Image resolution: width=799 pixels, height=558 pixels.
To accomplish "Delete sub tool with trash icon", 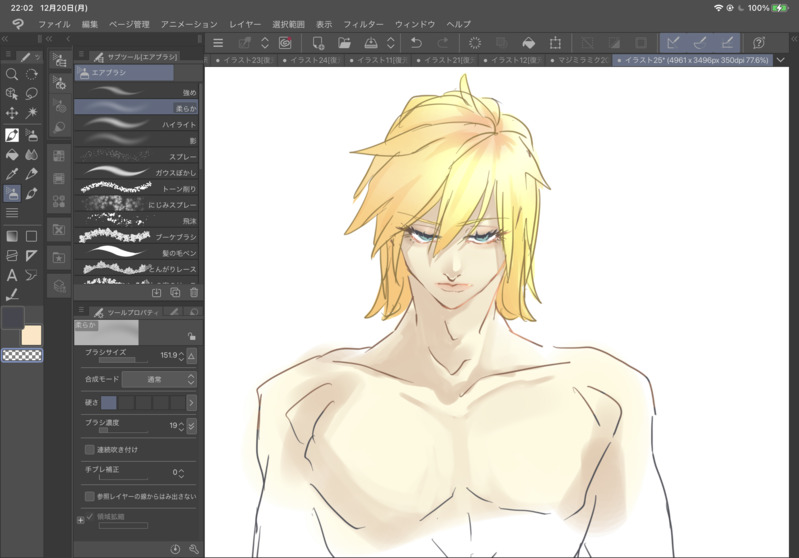I will 194,293.
